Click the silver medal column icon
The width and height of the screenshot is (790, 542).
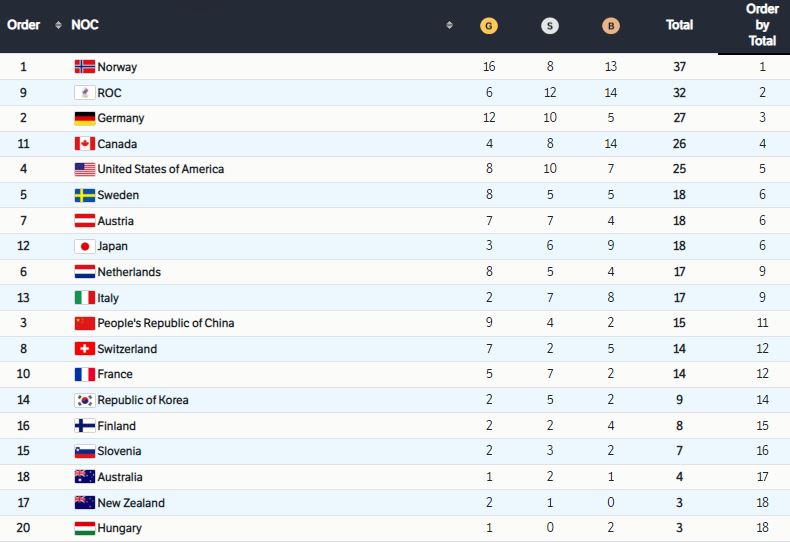click(550, 25)
